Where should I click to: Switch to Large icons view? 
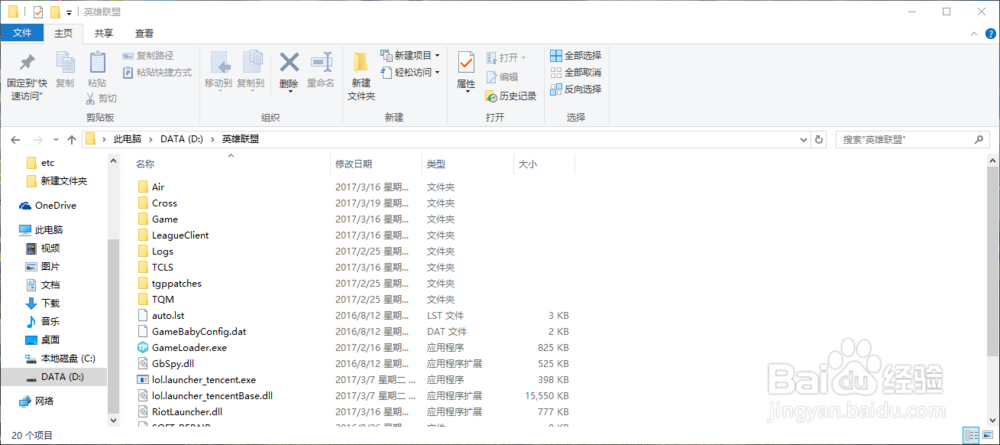(x=987, y=435)
